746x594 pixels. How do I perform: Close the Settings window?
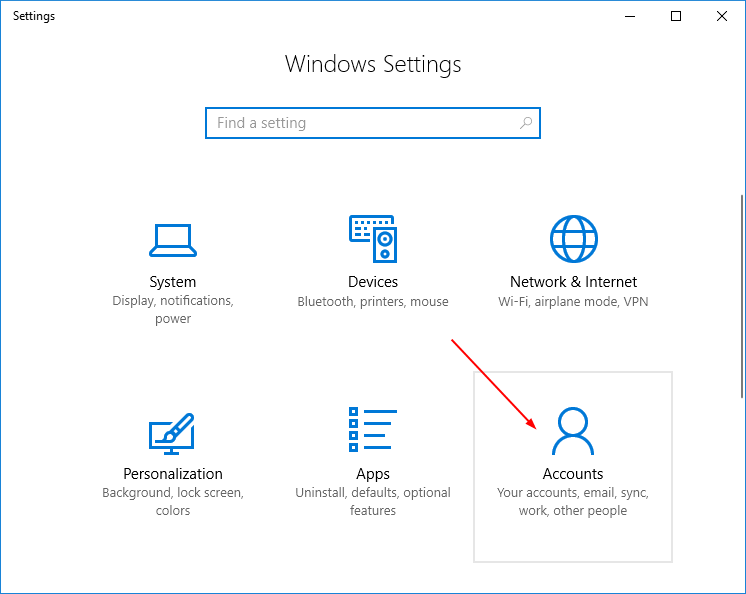pos(722,16)
